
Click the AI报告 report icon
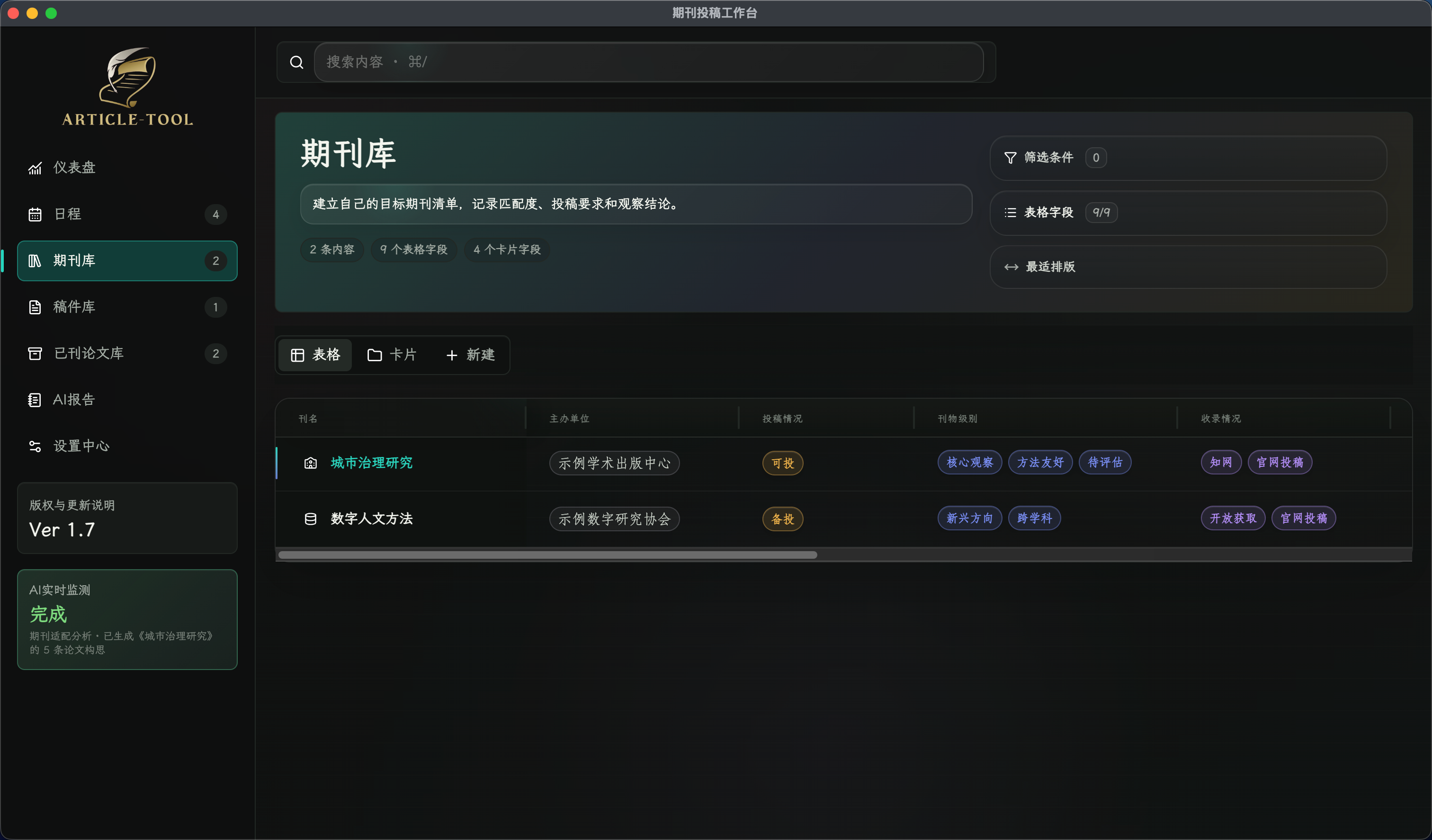coord(35,400)
